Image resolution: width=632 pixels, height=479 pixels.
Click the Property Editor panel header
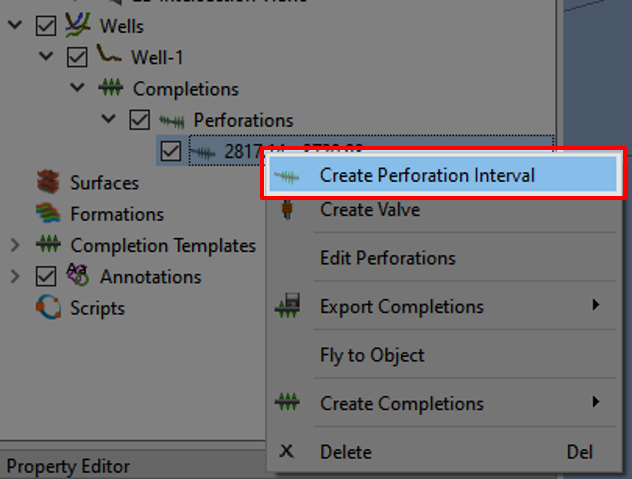click(68, 466)
